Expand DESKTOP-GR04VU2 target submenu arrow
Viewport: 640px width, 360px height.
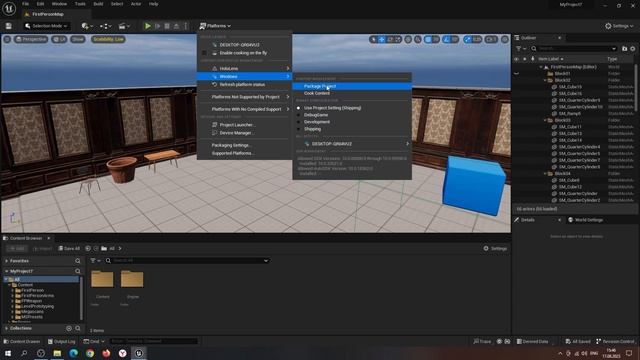(x=407, y=144)
